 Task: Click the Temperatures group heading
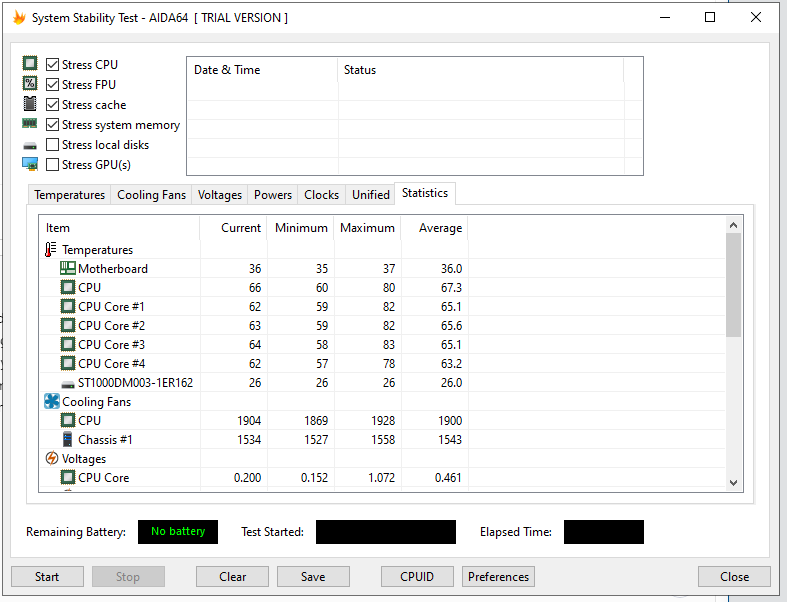coord(97,250)
